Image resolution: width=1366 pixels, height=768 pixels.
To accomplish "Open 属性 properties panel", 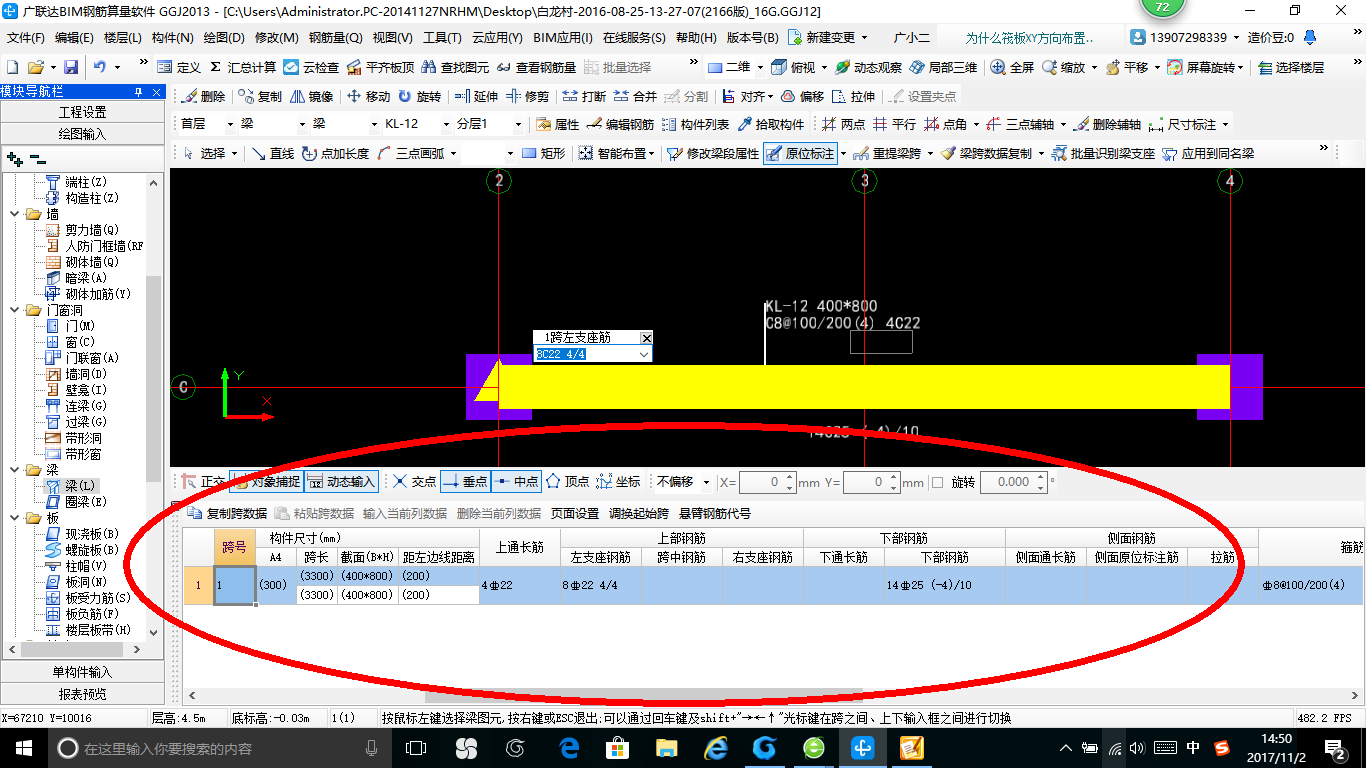I will 557,124.
